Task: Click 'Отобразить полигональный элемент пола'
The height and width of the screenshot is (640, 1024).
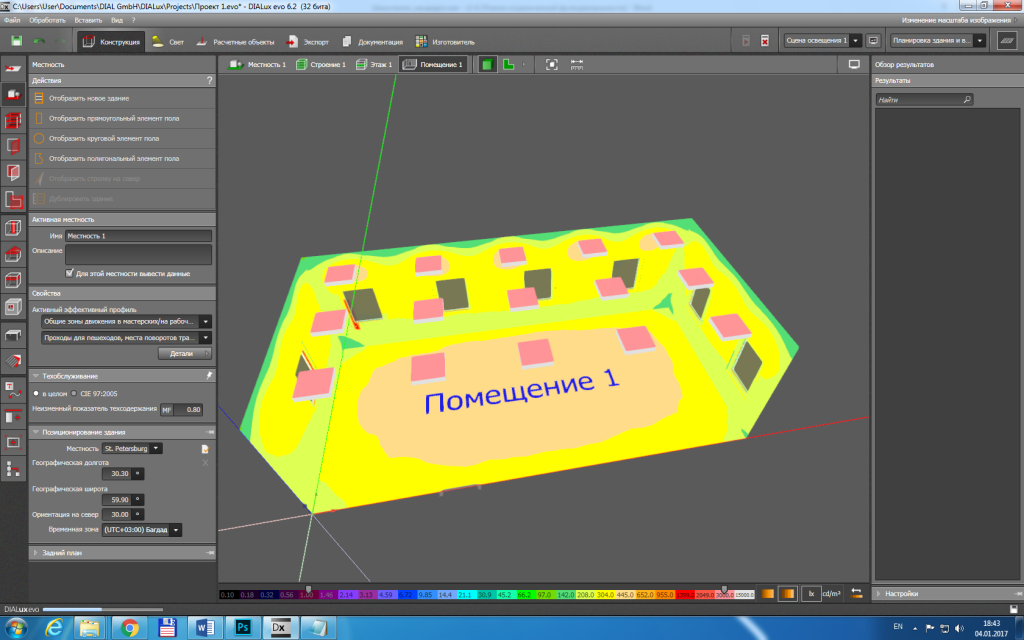Action: [x=122, y=158]
